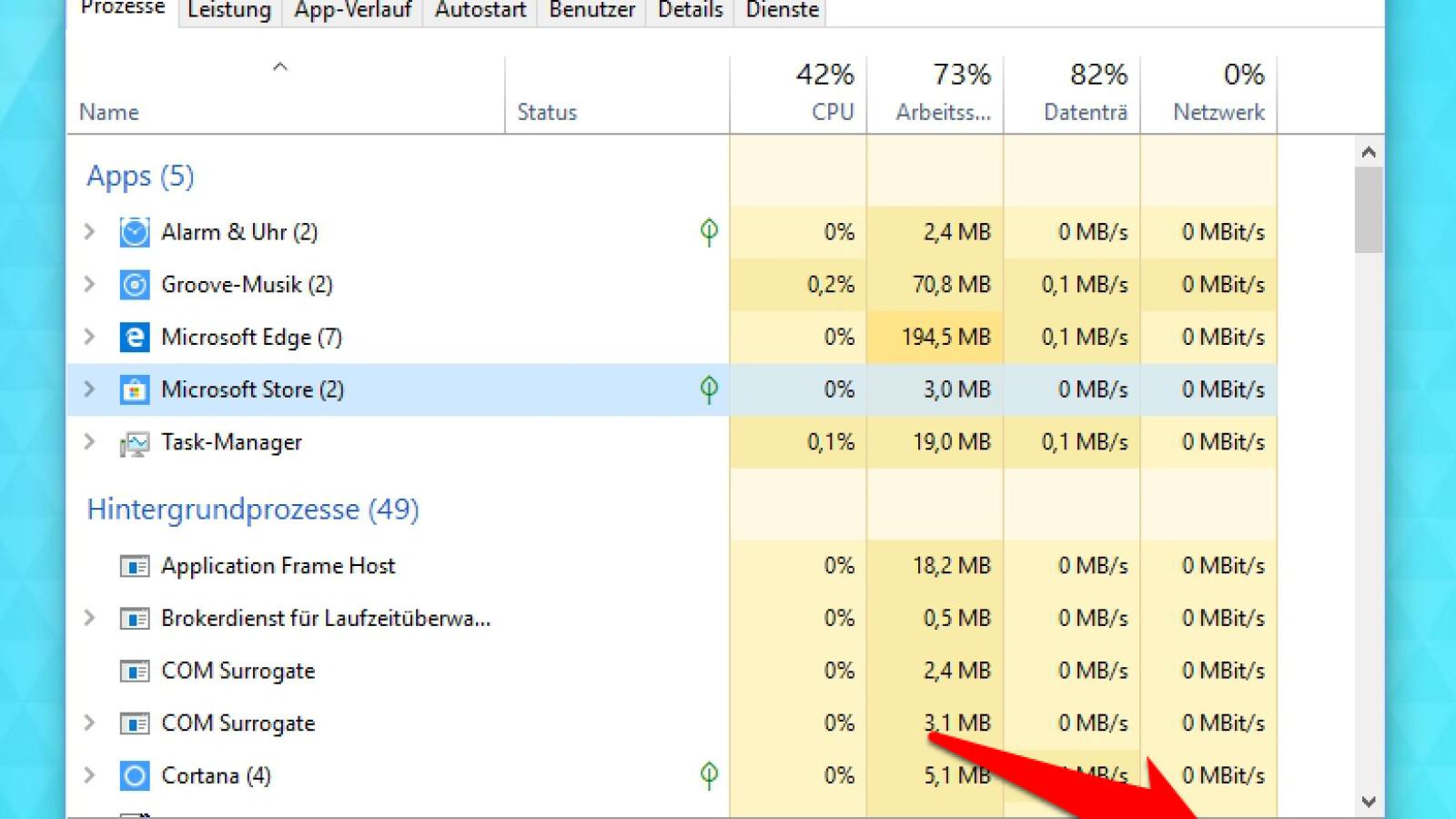Viewport: 1456px width, 819px height.
Task: Select the Apps (5) group heading
Action: point(140,176)
